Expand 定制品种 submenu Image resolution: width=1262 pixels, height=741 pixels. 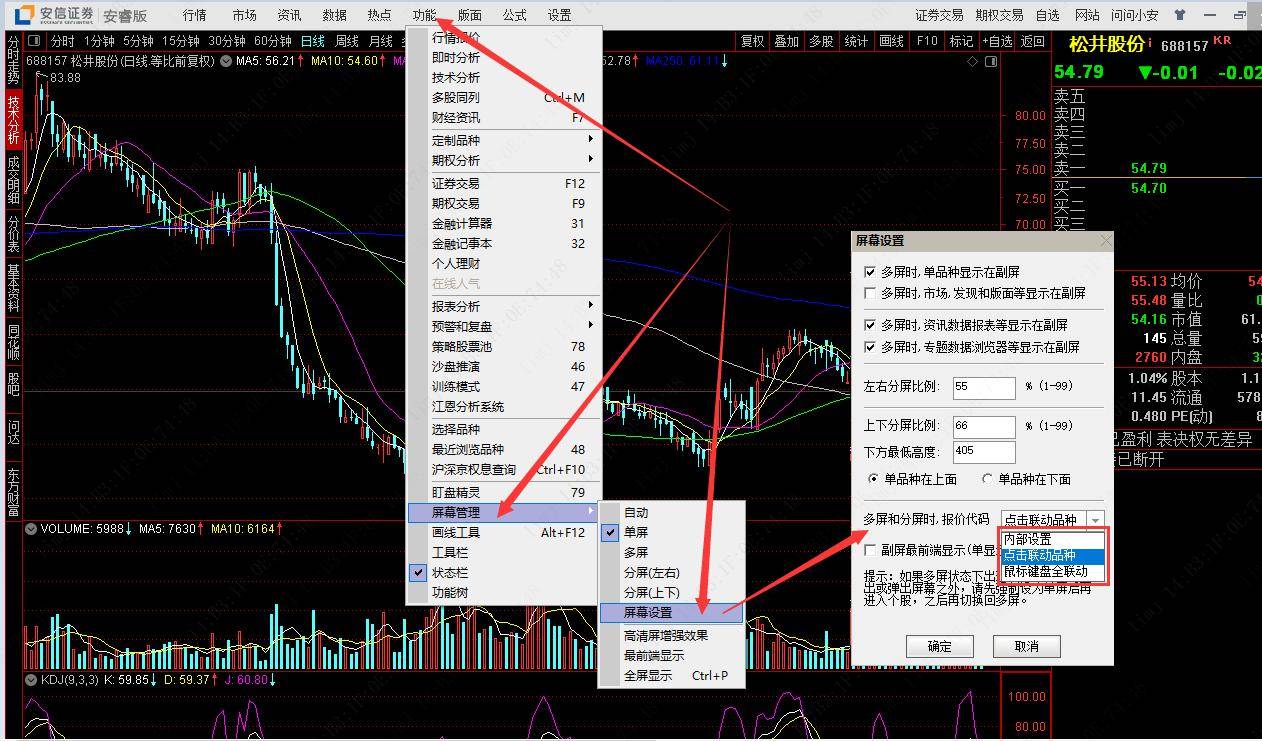click(503, 140)
